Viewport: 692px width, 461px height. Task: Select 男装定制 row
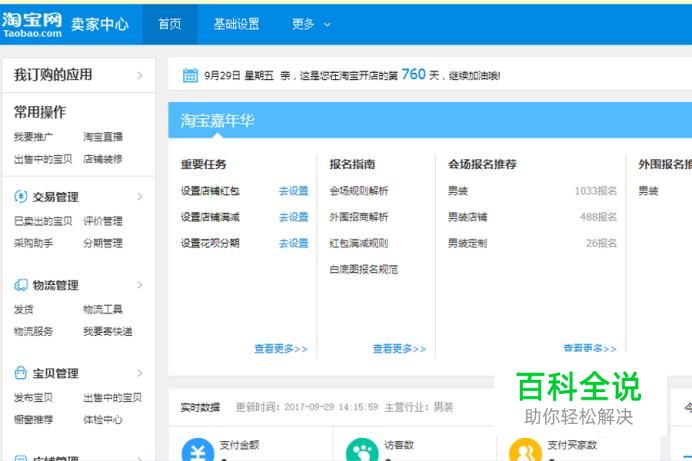pyautogui.click(x=467, y=243)
